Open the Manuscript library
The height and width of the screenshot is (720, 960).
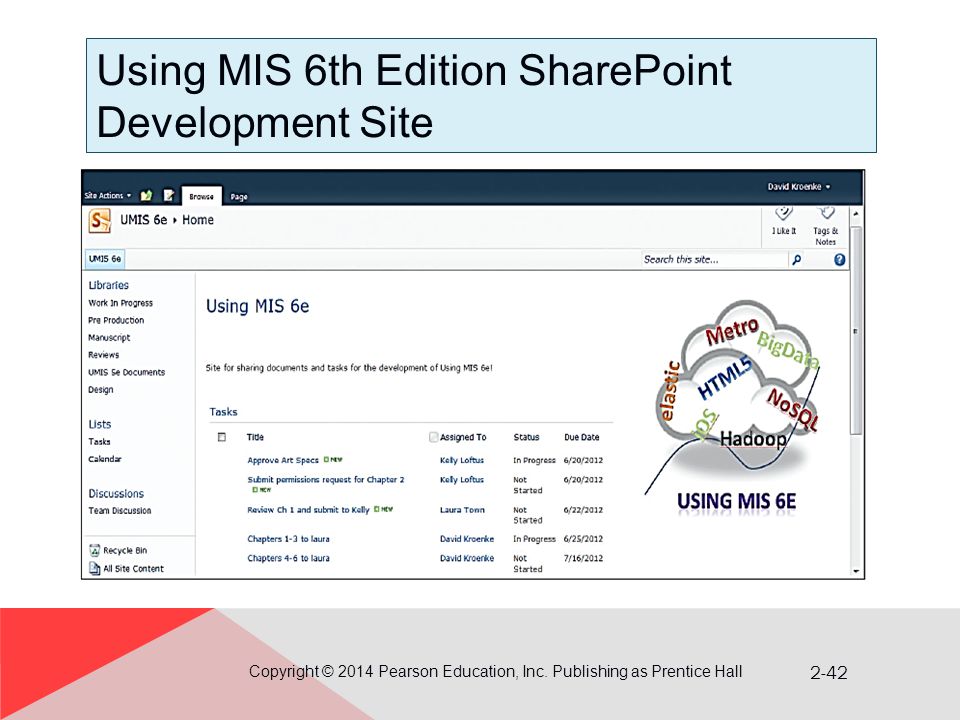pos(109,337)
